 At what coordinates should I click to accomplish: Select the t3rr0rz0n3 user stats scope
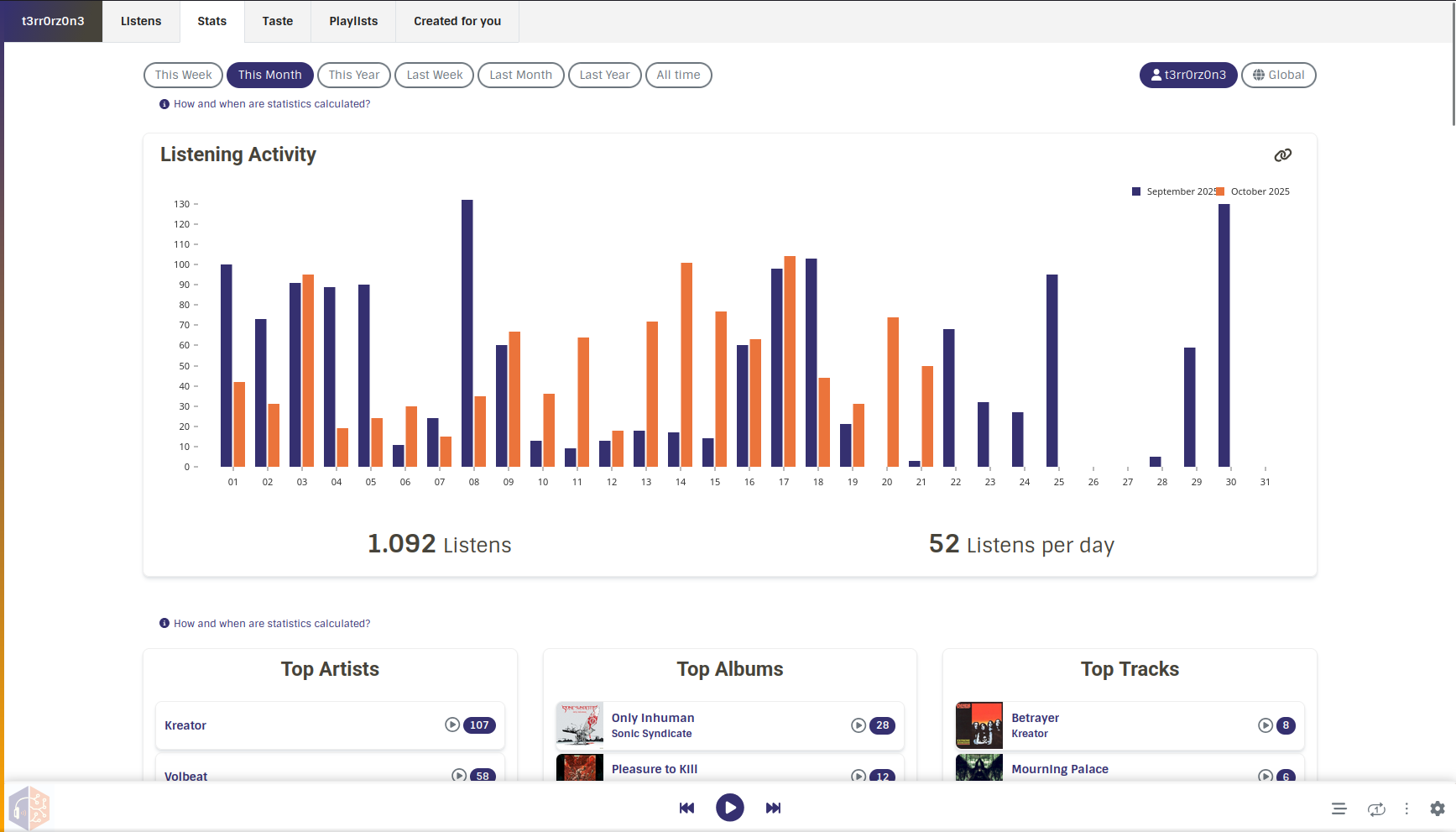point(1187,75)
